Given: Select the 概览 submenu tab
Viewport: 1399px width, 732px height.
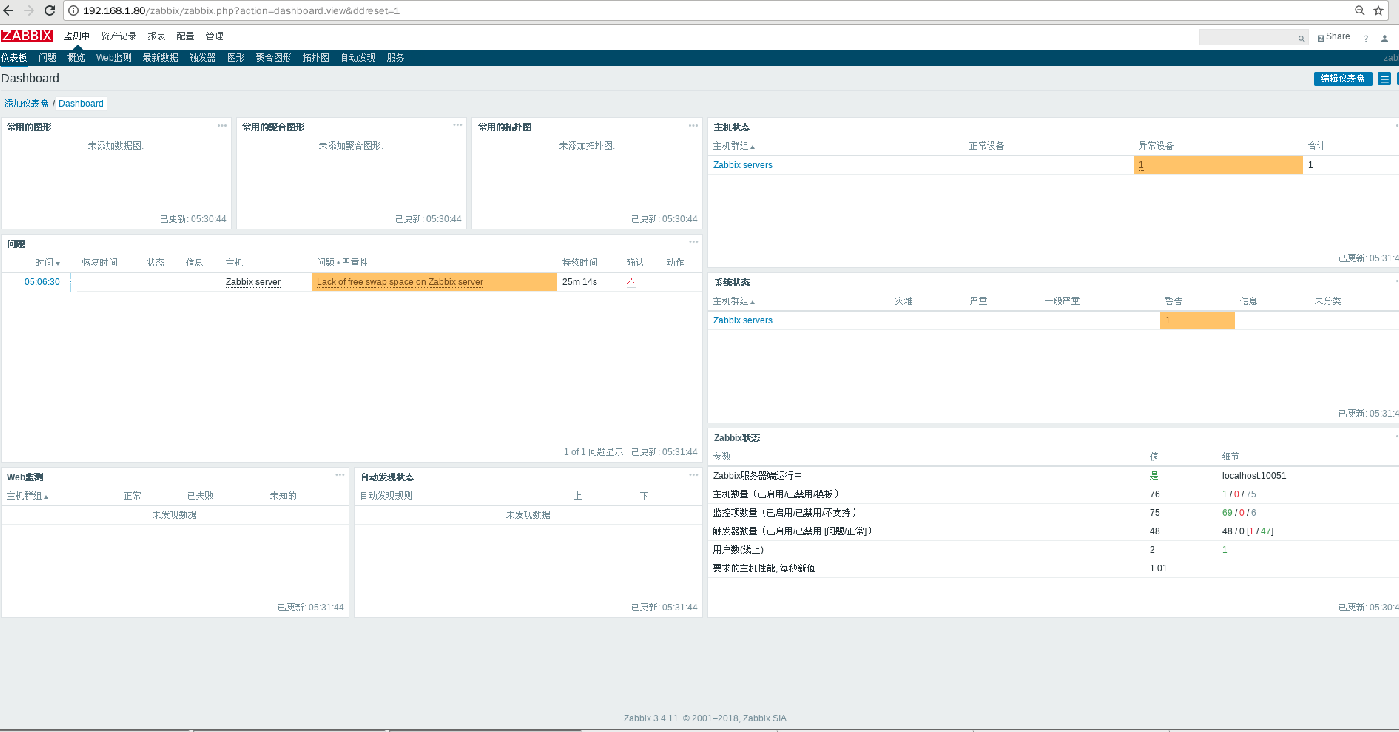Looking at the screenshot, I should (77, 58).
